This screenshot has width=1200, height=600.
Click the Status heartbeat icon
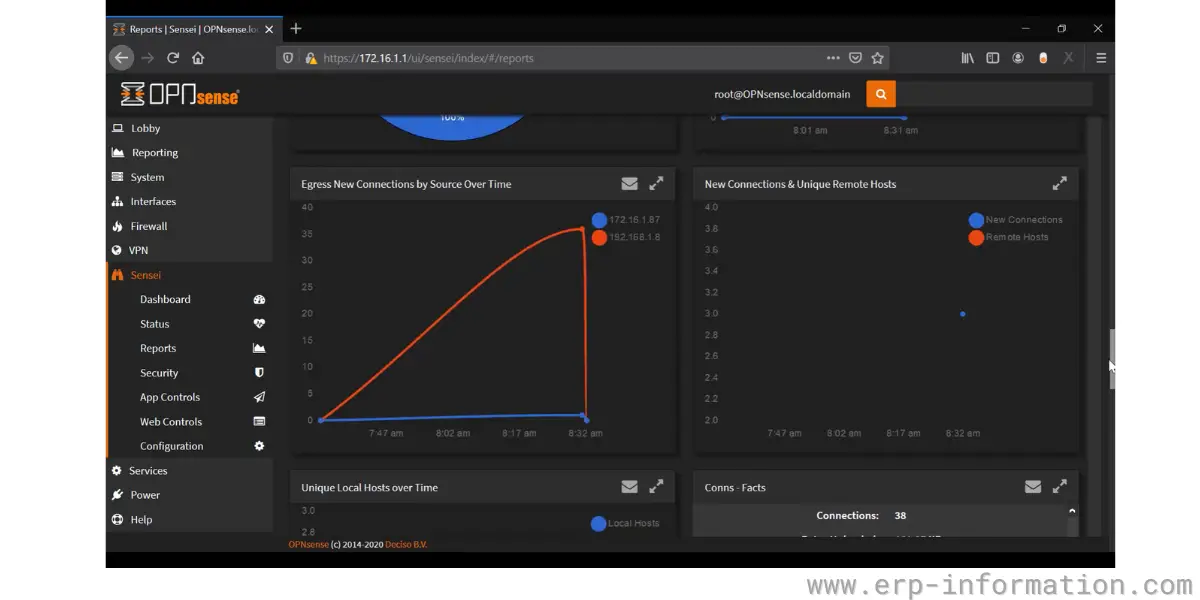[x=259, y=324]
